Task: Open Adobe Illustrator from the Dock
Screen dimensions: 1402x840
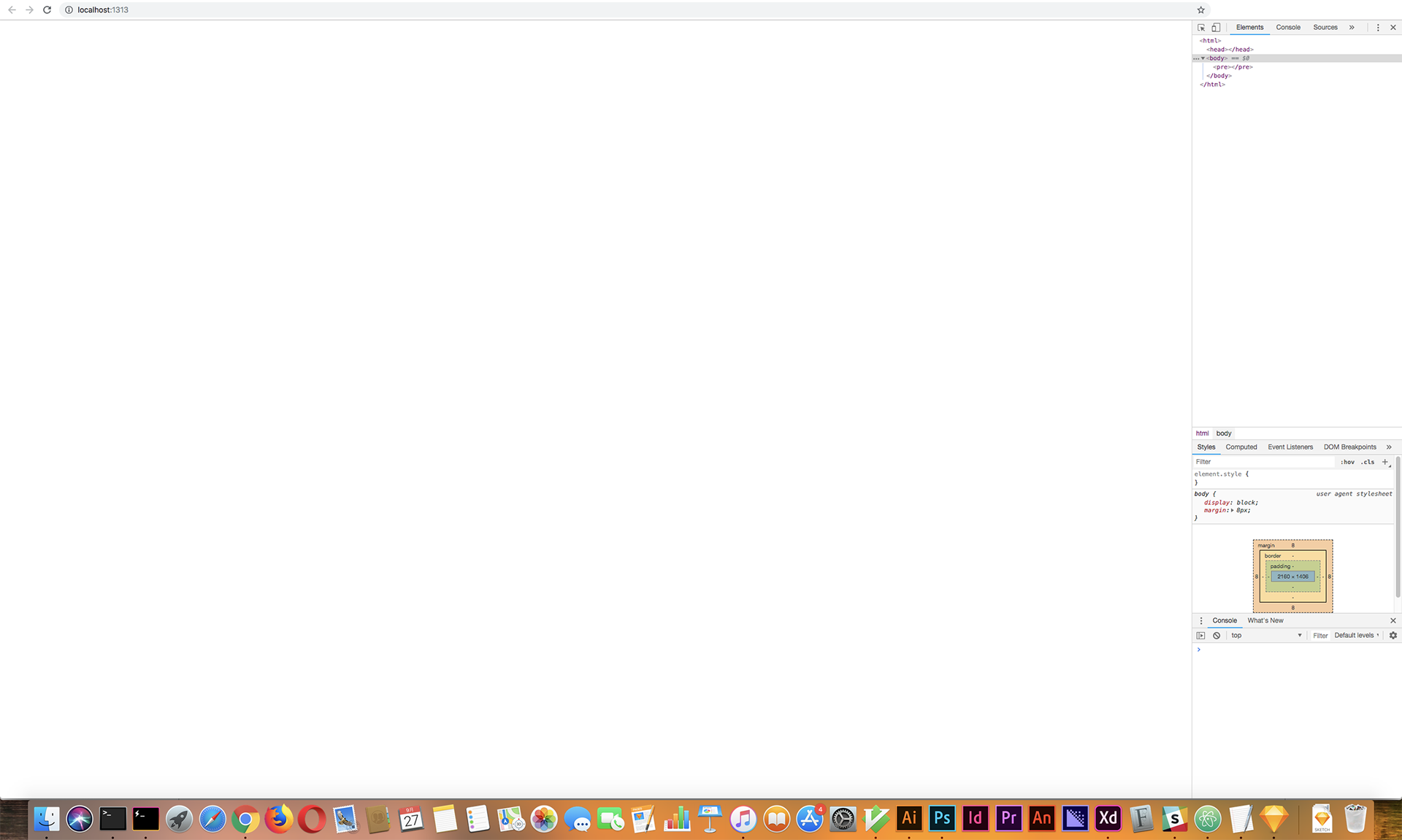Action: pyautogui.click(x=909, y=819)
